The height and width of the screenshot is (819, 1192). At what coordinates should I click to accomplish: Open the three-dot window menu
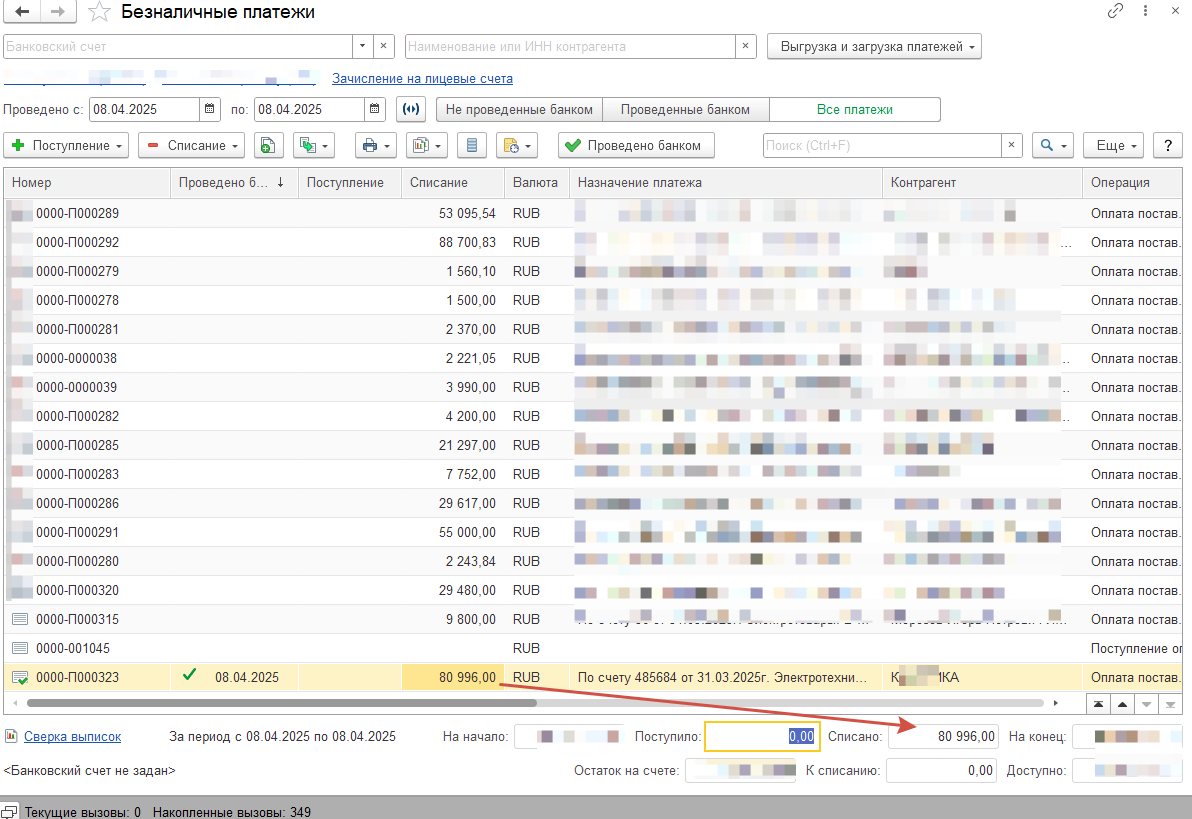point(1145,11)
